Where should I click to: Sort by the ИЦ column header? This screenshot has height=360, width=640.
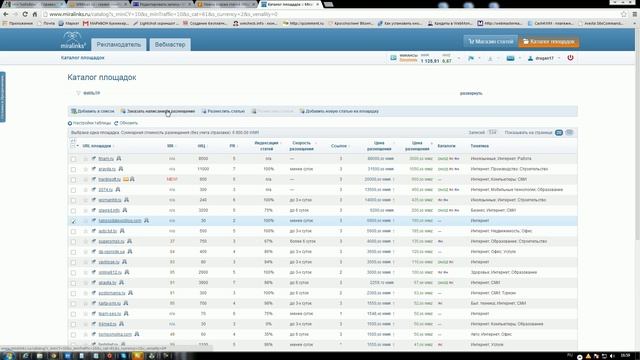[202, 146]
